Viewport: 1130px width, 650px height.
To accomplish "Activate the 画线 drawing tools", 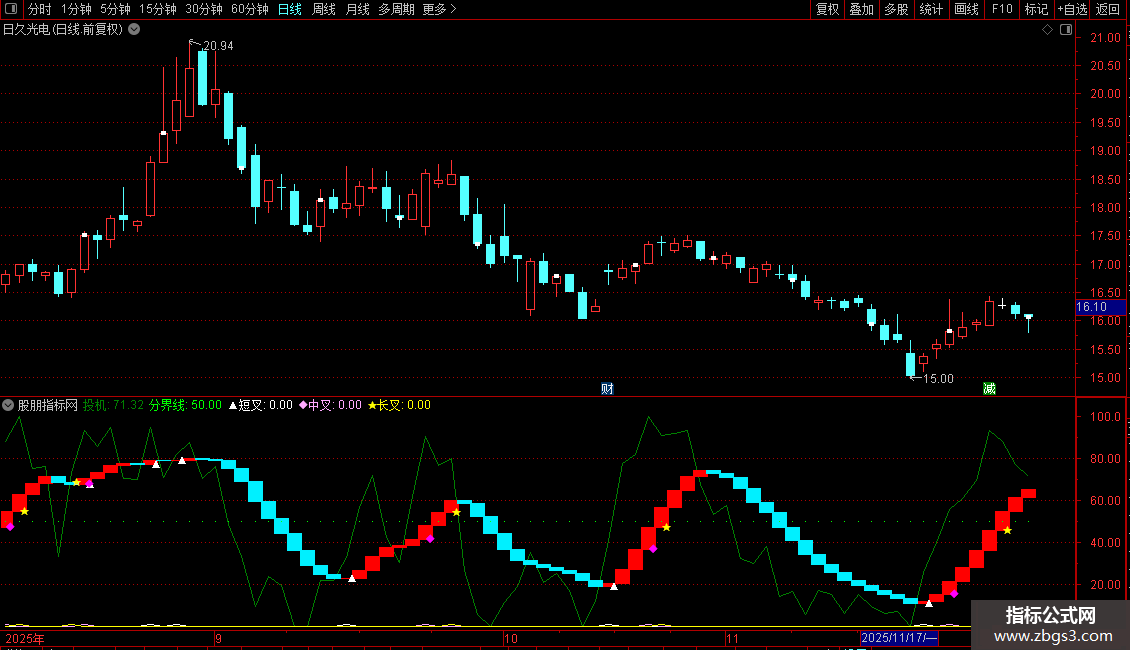I will 966,9.
